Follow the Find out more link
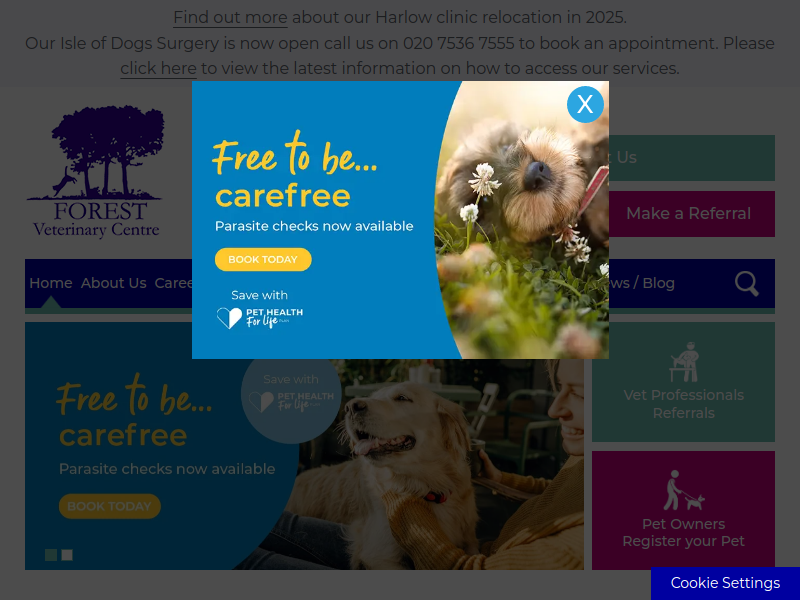This screenshot has height=600, width=800. pyautogui.click(x=230, y=18)
